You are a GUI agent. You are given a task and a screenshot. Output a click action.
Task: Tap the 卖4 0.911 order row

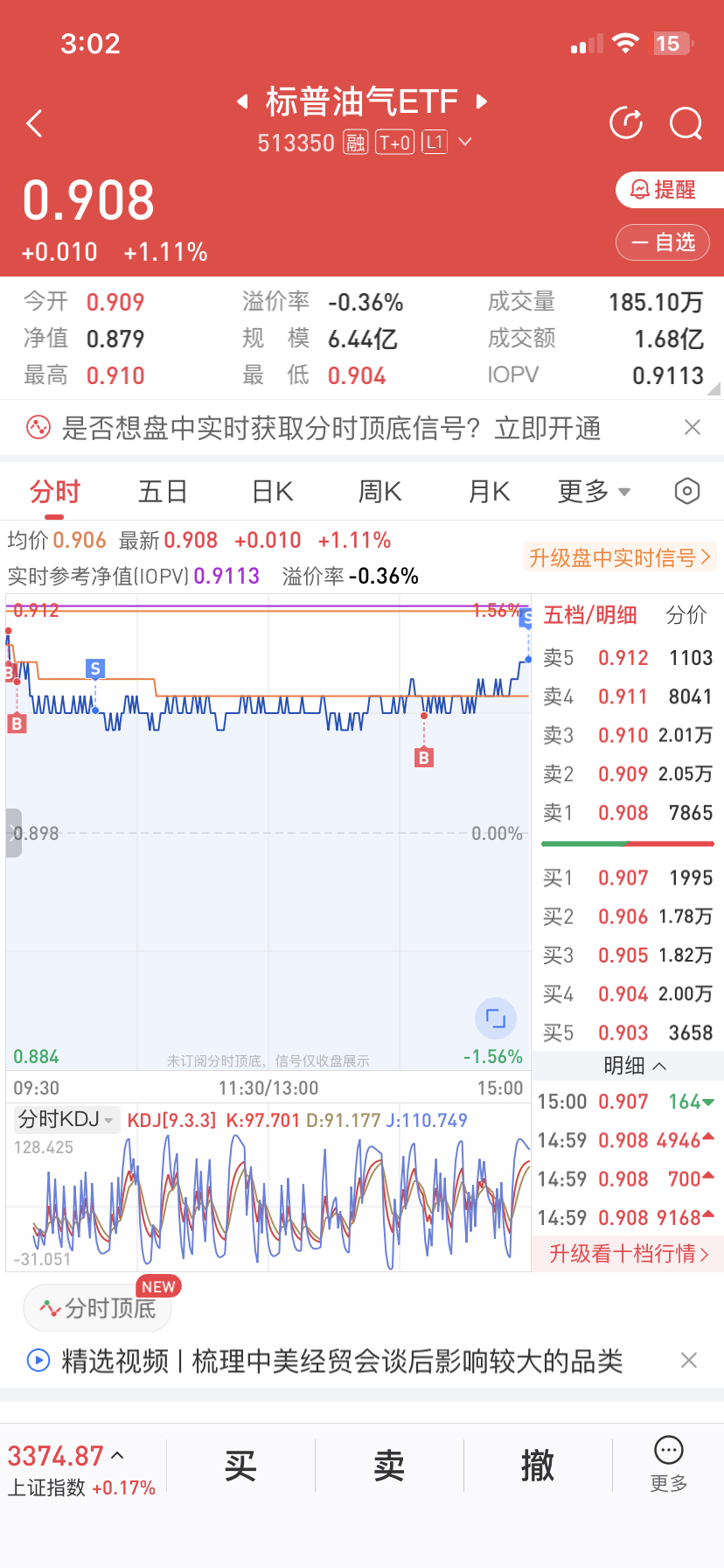pyautogui.click(x=628, y=696)
